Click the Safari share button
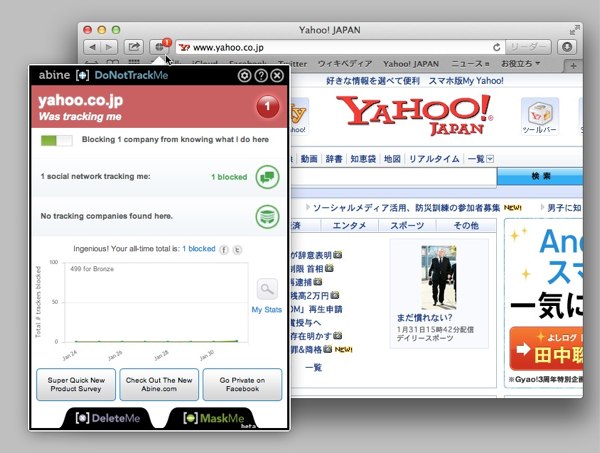600x453 pixels. pyautogui.click(x=134, y=47)
